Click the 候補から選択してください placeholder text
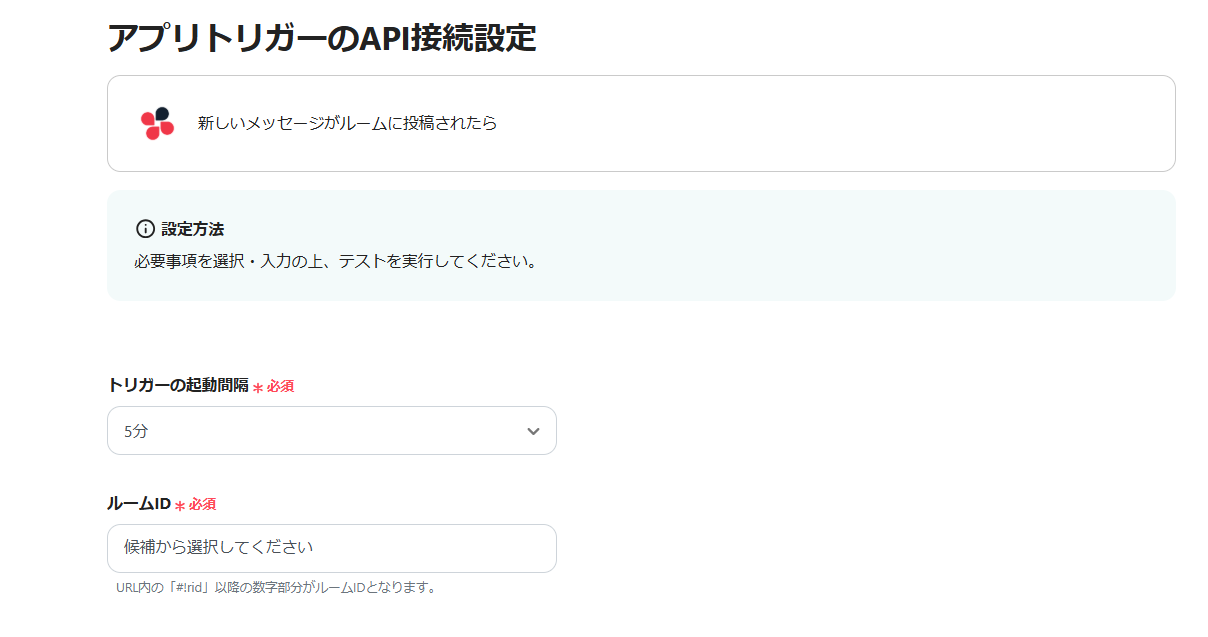The width and height of the screenshot is (1208, 637). 218,548
